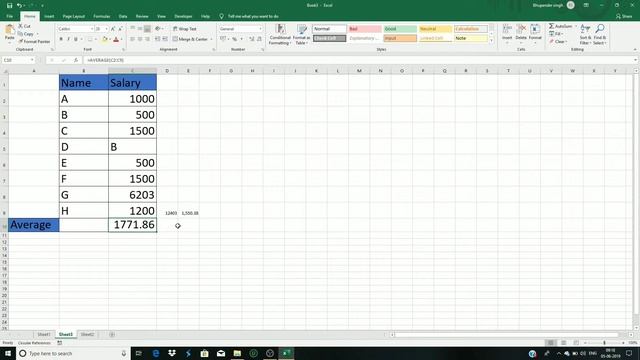Open the Conditional Formatting menu
This screenshot has height=360, width=640.
tap(280, 35)
